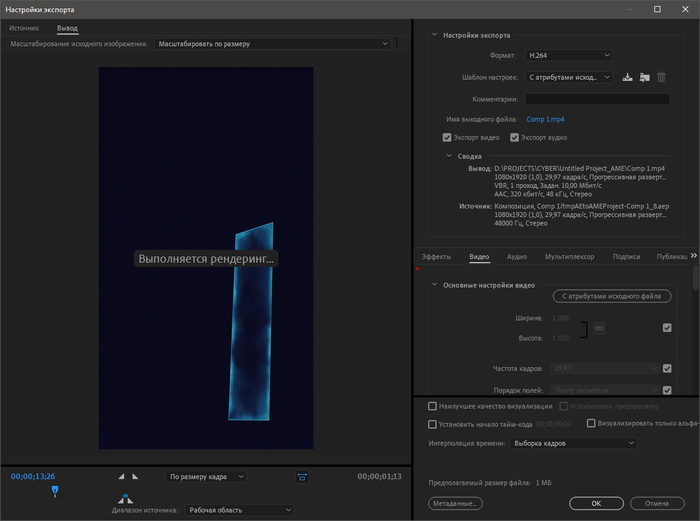700x521 pixels.
Task: Click the aspect ratio correction icon
Action: [x=302, y=477]
